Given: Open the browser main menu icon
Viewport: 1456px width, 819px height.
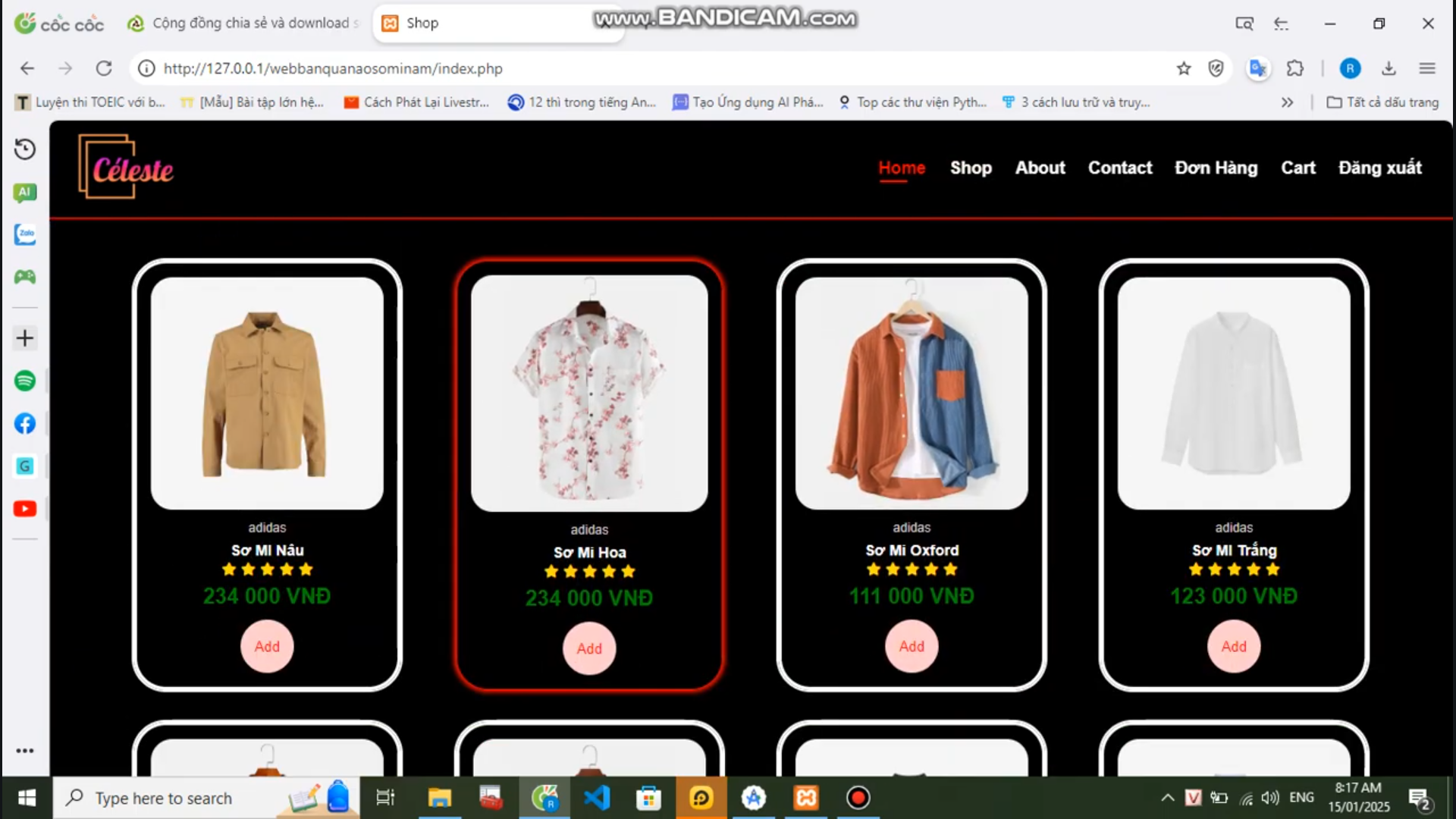Looking at the screenshot, I should coord(1427,68).
